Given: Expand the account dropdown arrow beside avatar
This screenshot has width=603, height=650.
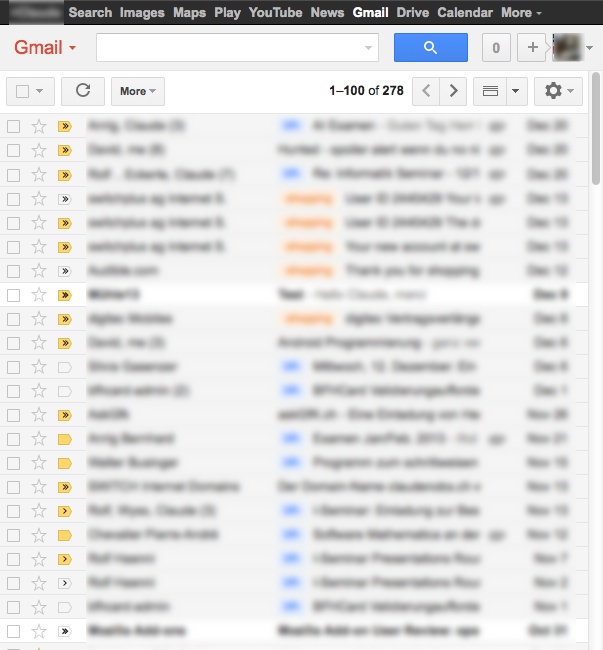Looking at the screenshot, I should 589,48.
